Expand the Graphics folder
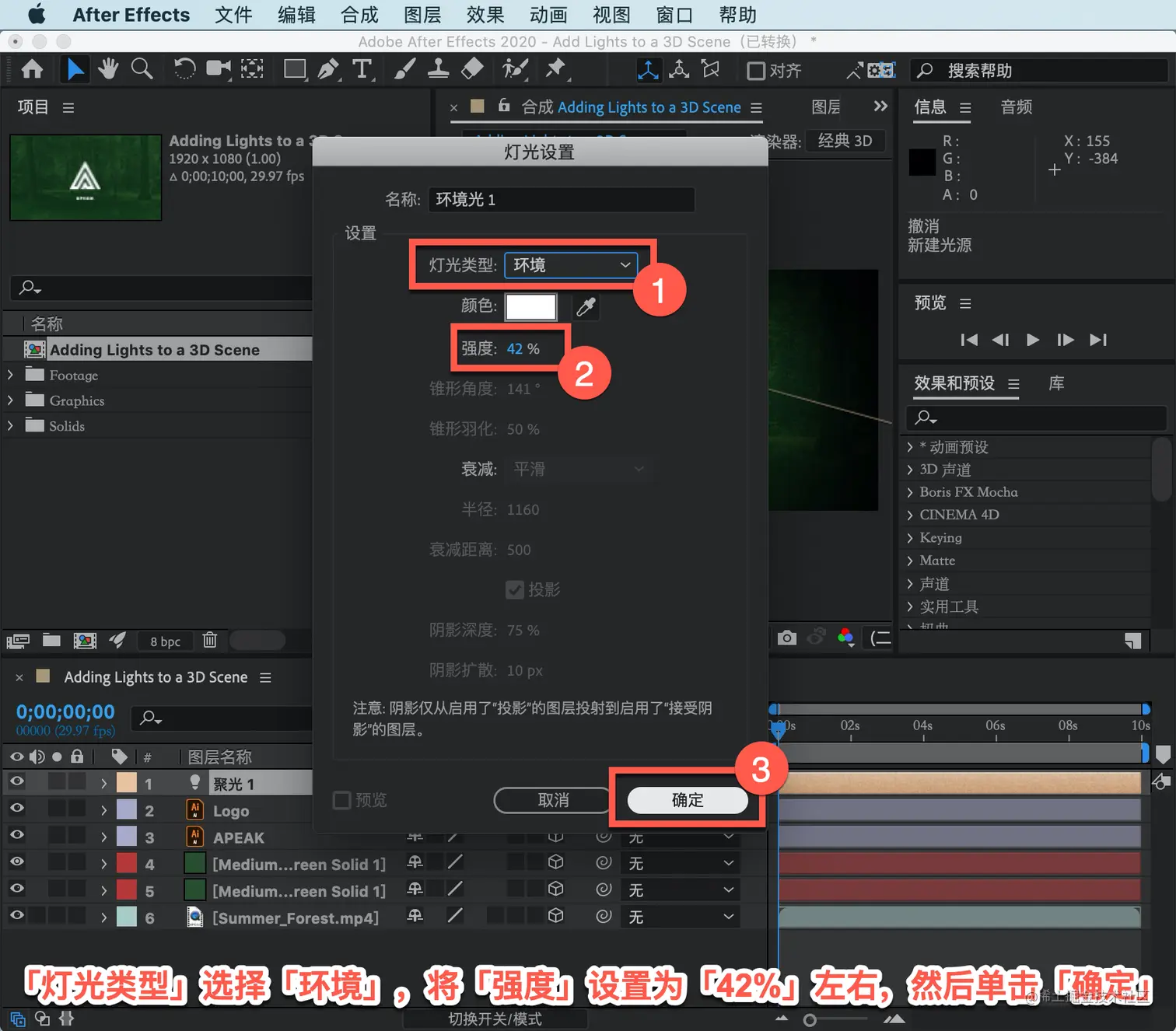This screenshot has width=1176, height=1031. (10, 400)
